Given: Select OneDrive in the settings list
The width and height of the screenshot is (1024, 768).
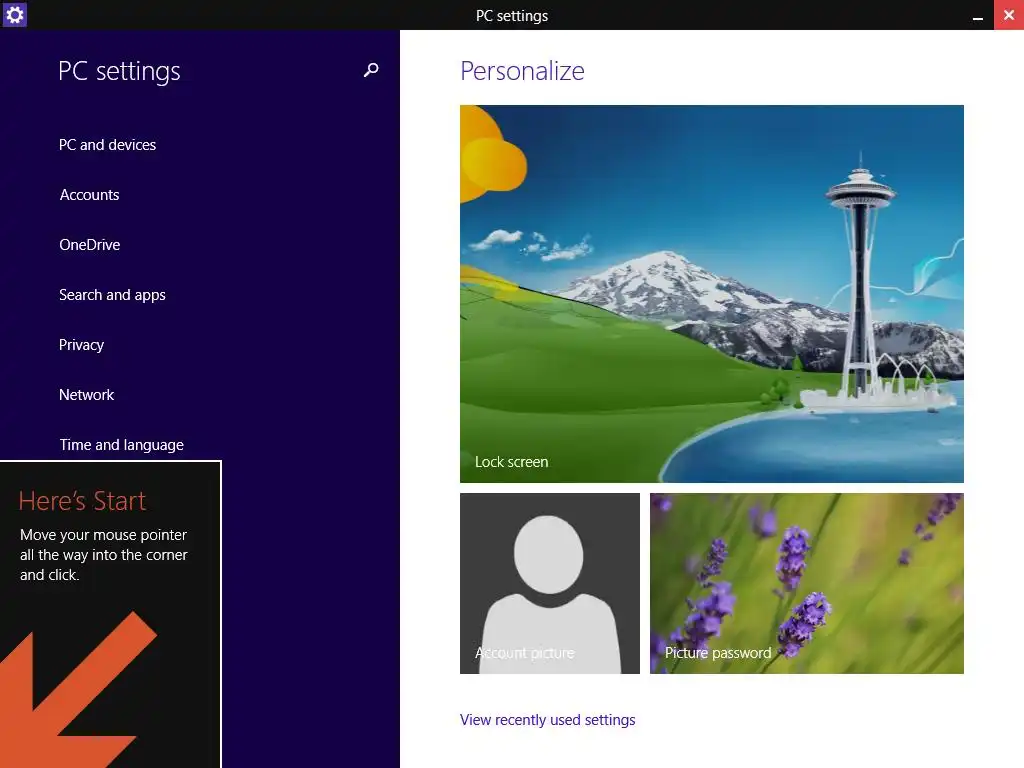Looking at the screenshot, I should tap(89, 245).
